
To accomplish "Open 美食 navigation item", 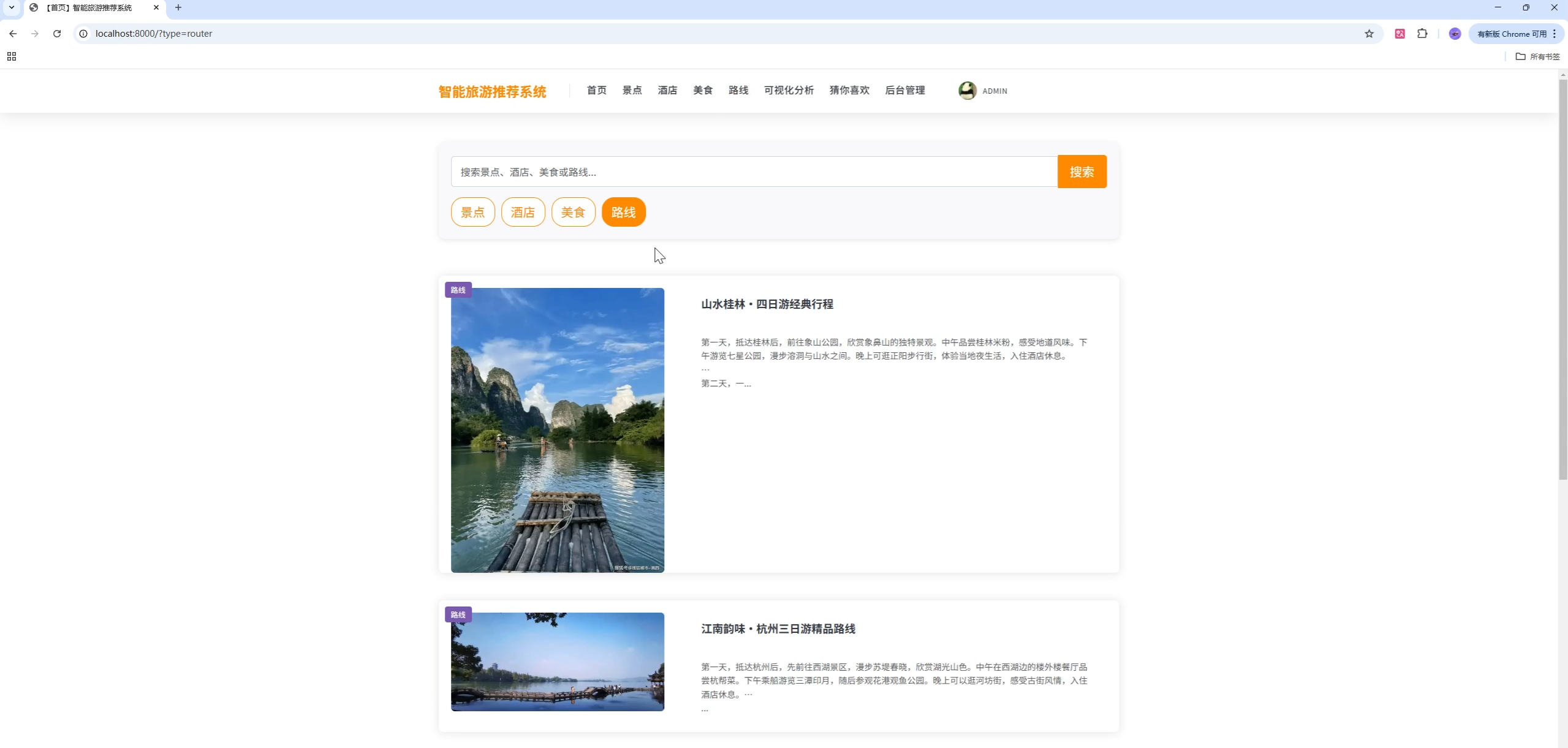I will click(x=703, y=90).
